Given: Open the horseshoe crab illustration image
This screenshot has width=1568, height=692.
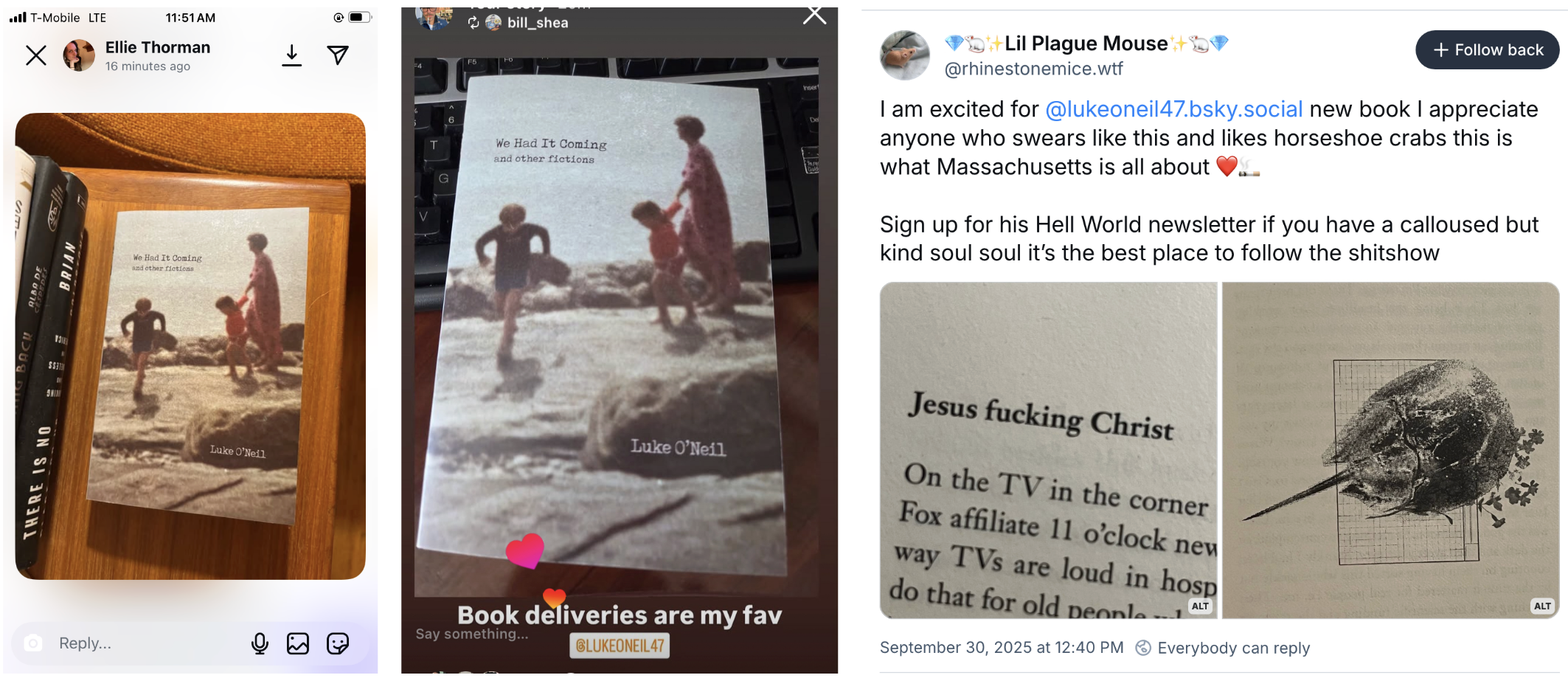Looking at the screenshot, I should coord(1390,450).
